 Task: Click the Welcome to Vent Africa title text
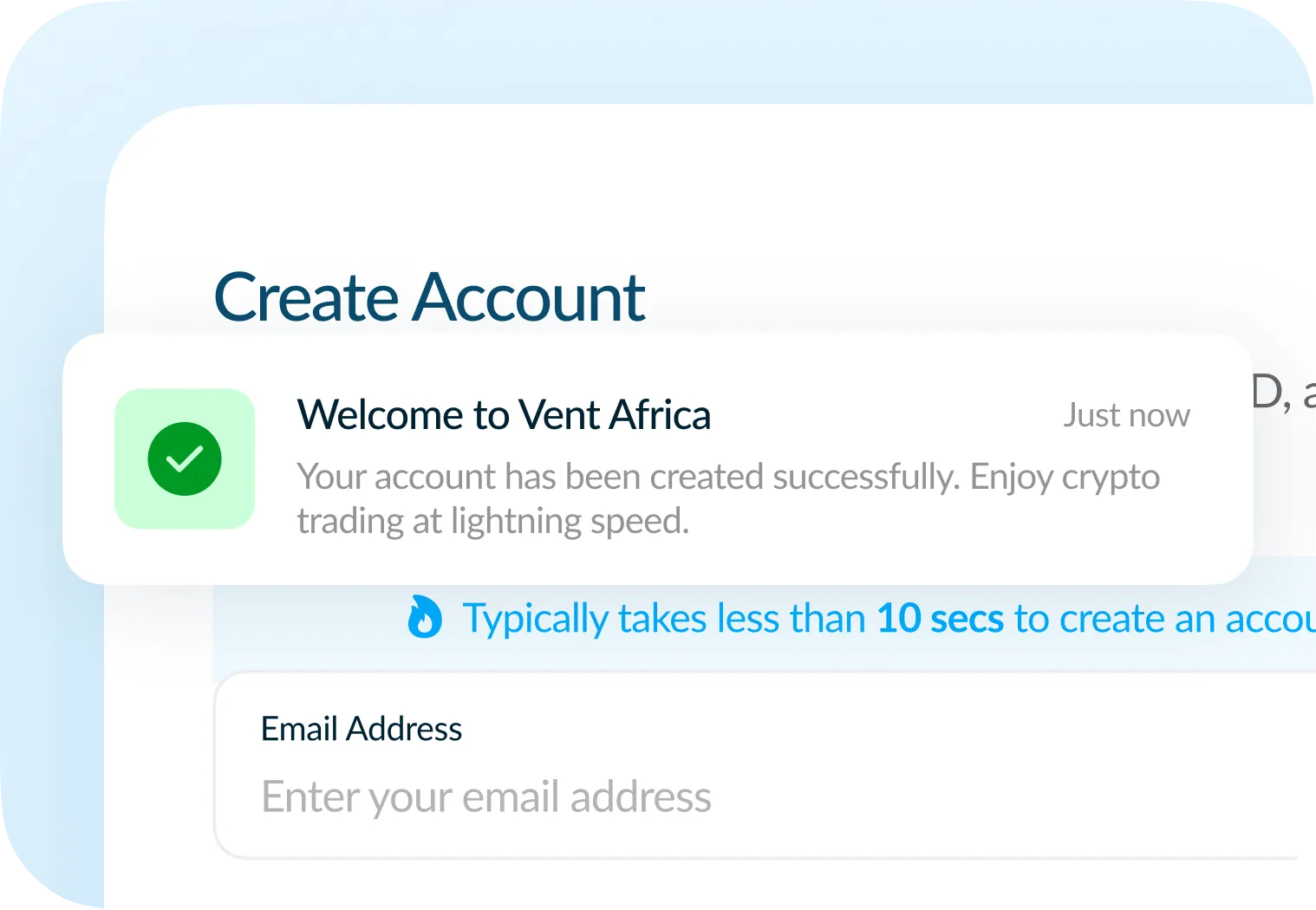504,414
